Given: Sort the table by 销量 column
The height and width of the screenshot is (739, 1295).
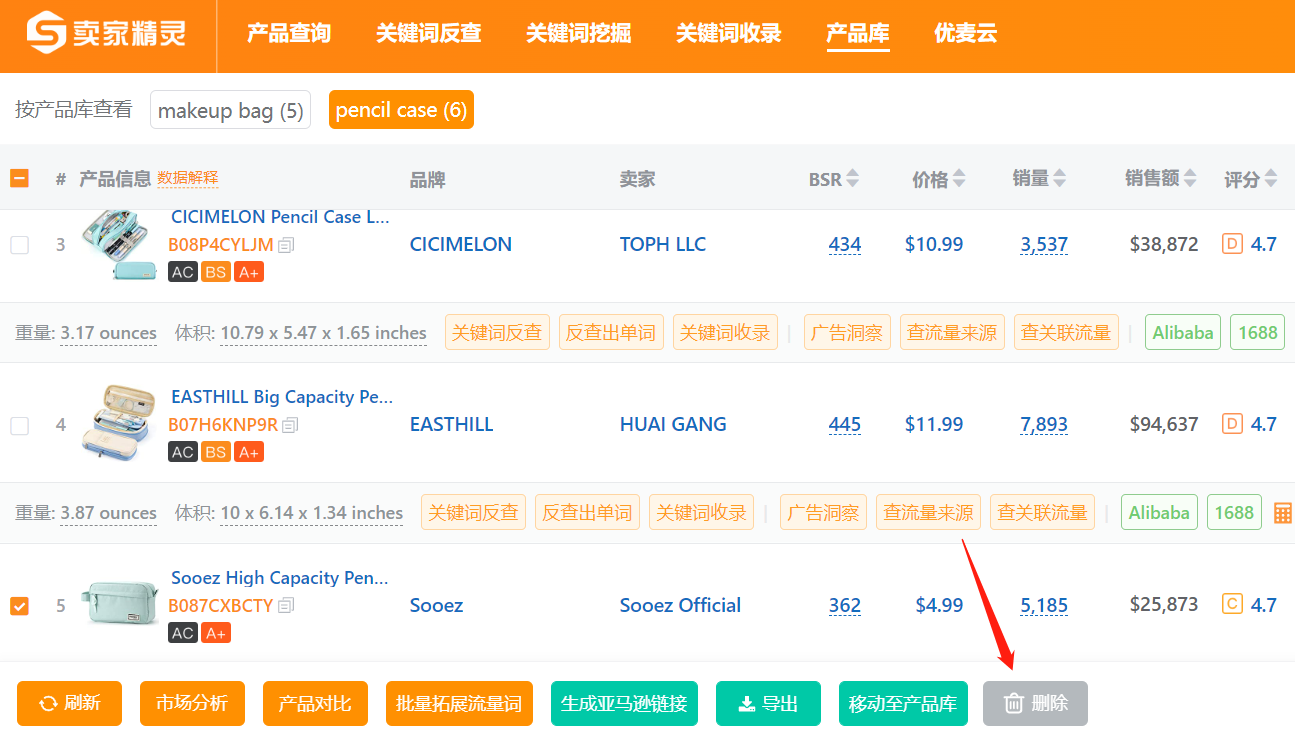Looking at the screenshot, I should point(1039,179).
